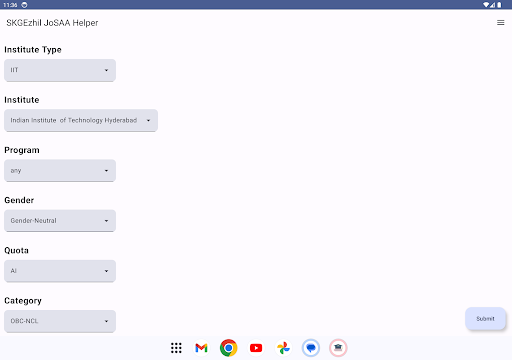Open YouTube from the taskbar
512x360 pixels.
(256, 348)
